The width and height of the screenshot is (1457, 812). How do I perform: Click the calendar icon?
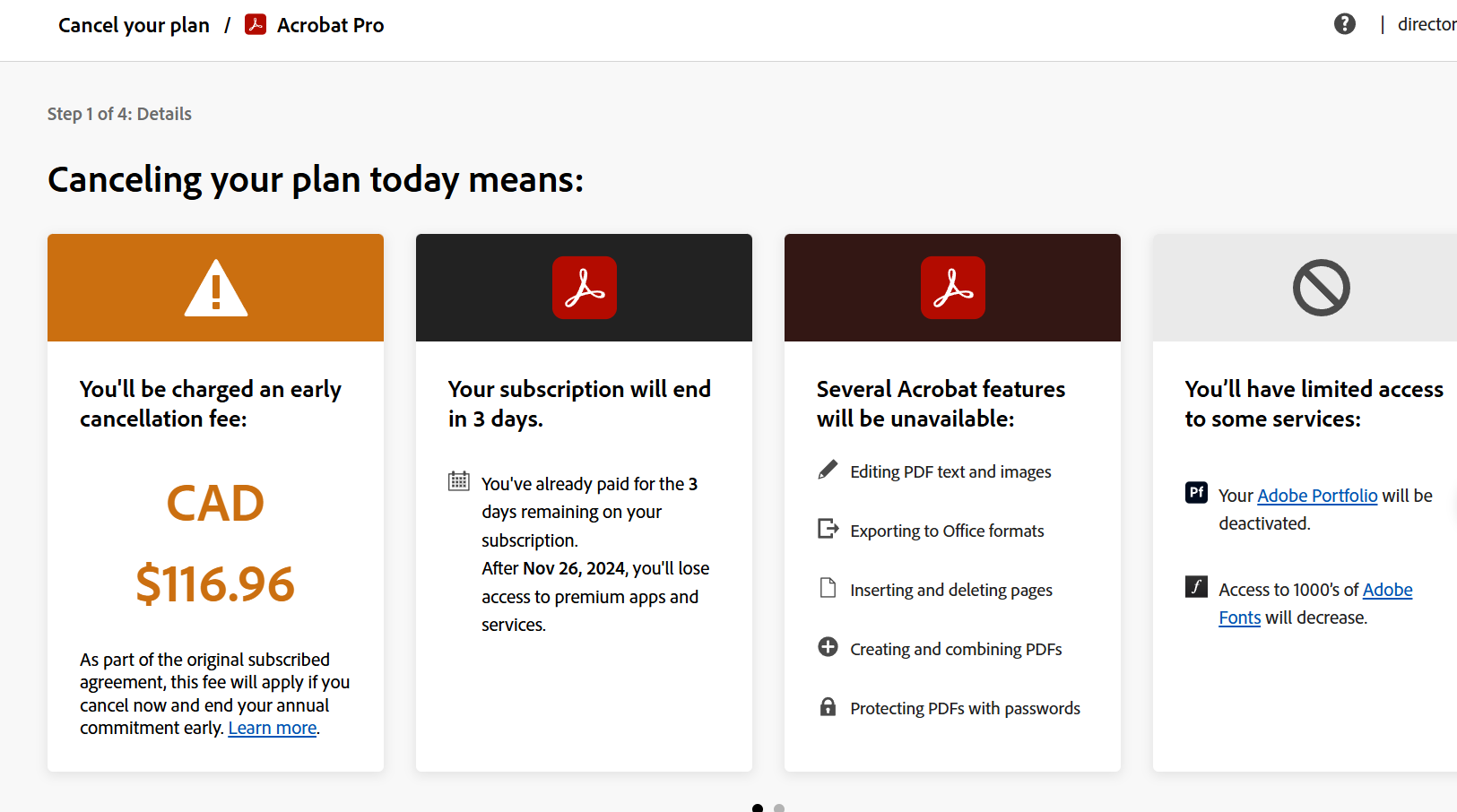[459, 481]
